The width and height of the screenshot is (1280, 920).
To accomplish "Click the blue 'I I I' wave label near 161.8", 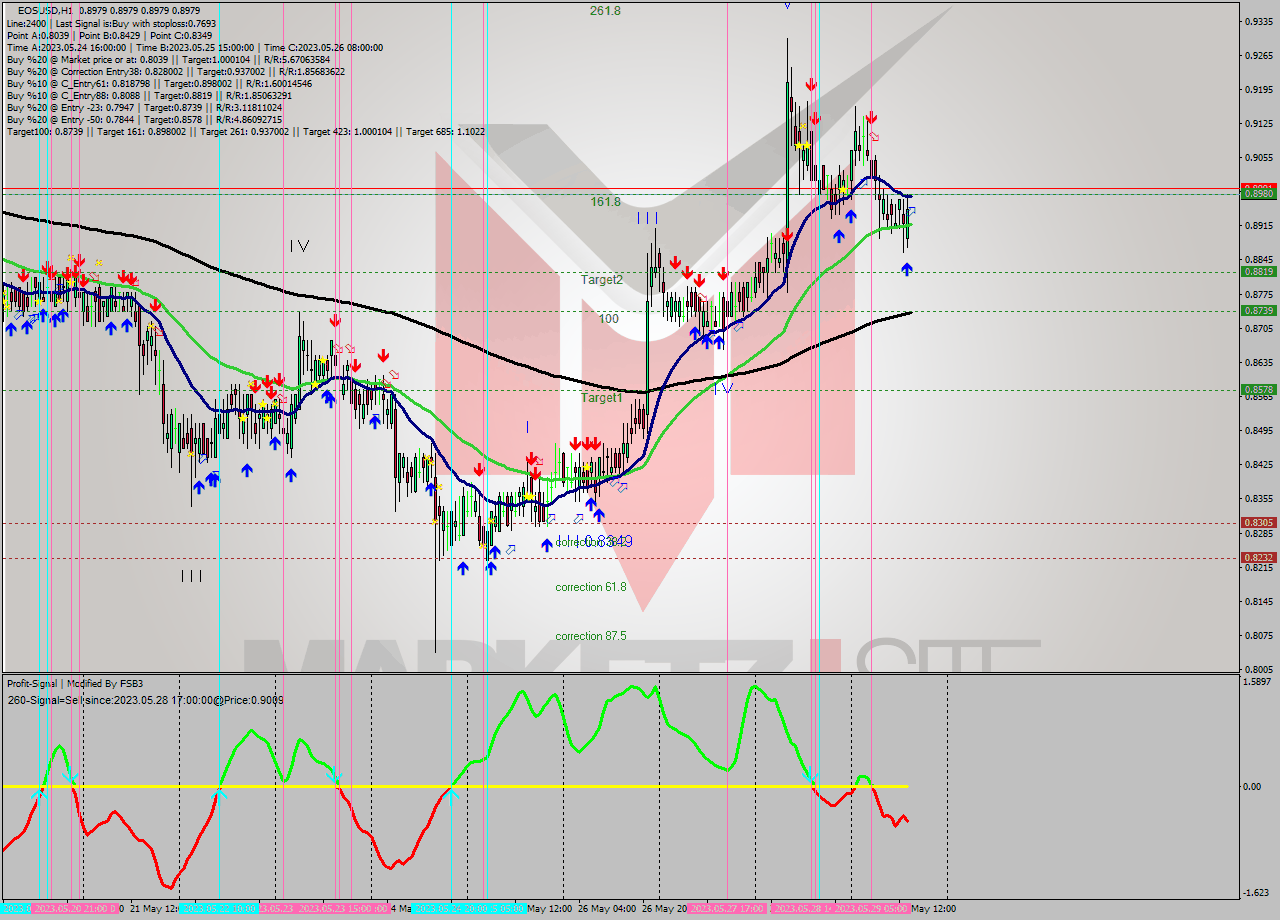I will [x=648, y=217].
